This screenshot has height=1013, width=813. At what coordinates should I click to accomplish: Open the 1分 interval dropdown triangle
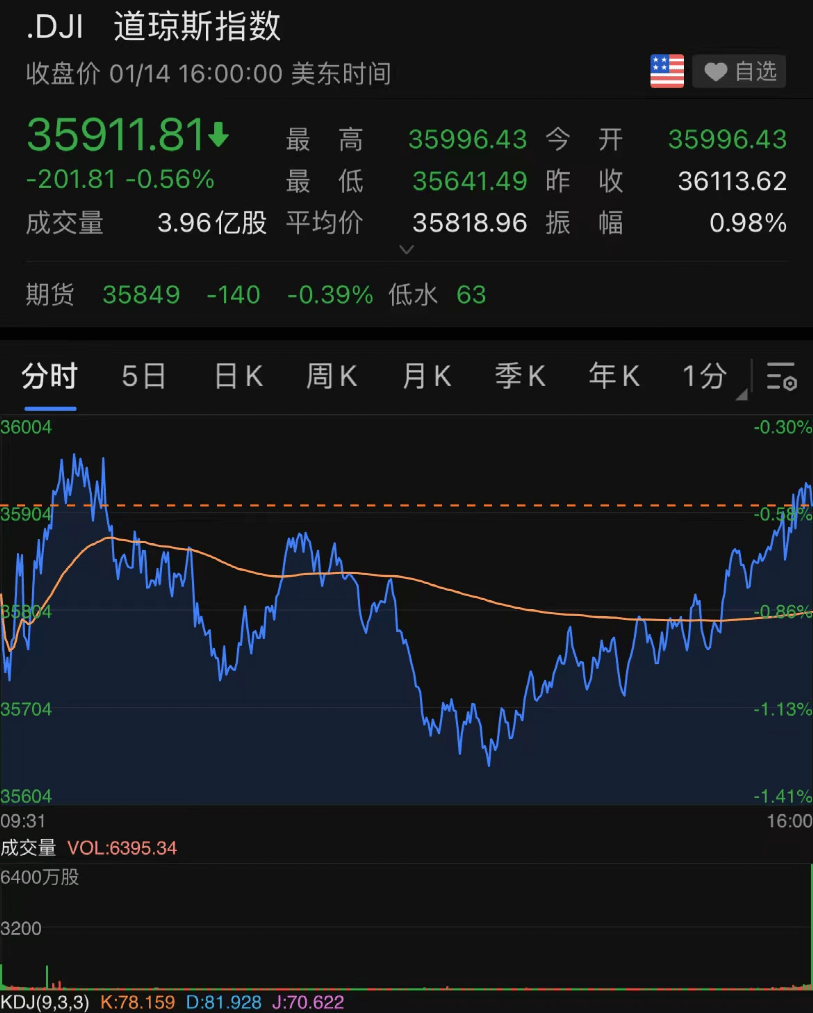coord(742,394)
